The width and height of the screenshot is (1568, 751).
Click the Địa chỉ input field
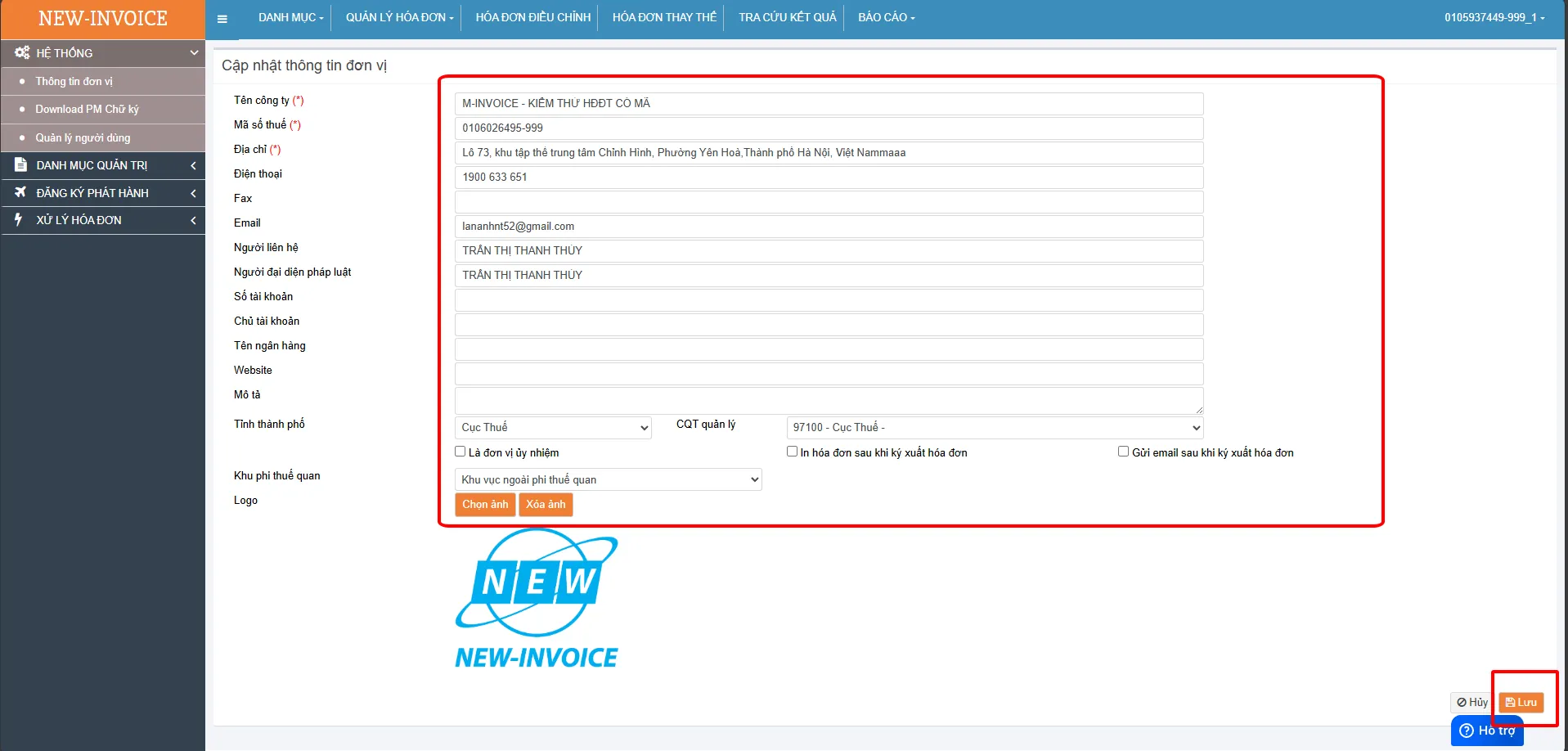coord(829,152)
